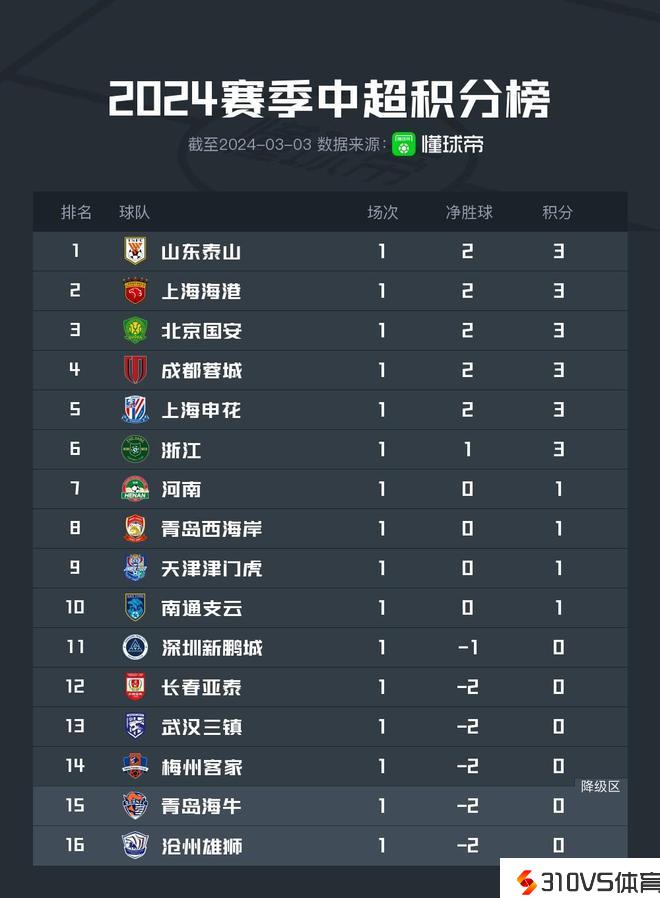Click the Beijing Guoan green badge
The image size is (660, 898).
click(135, 330)
